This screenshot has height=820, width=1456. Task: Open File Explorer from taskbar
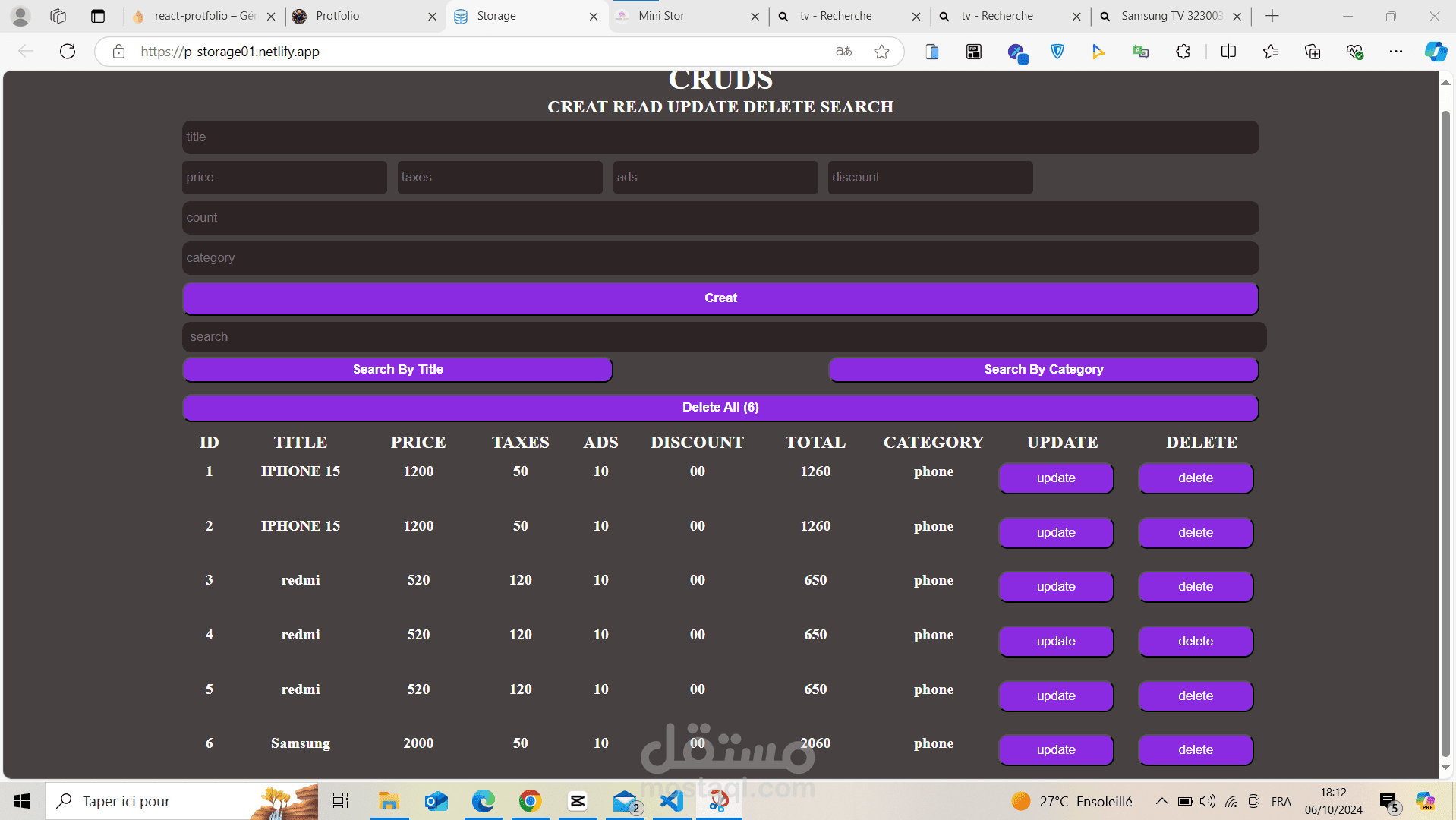click(389, 801)
